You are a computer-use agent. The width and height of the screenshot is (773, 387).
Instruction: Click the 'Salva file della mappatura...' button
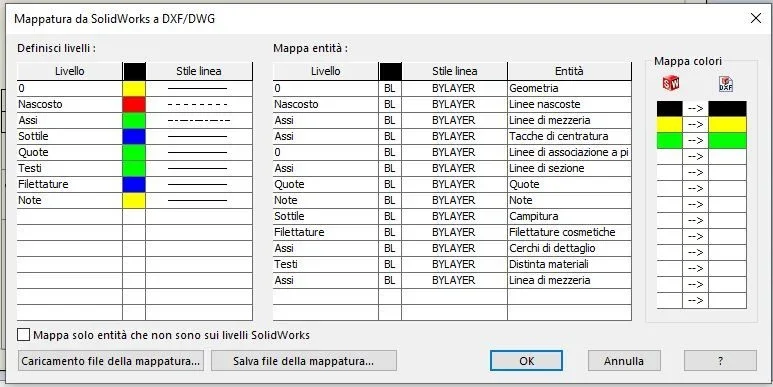coord(304,361)
